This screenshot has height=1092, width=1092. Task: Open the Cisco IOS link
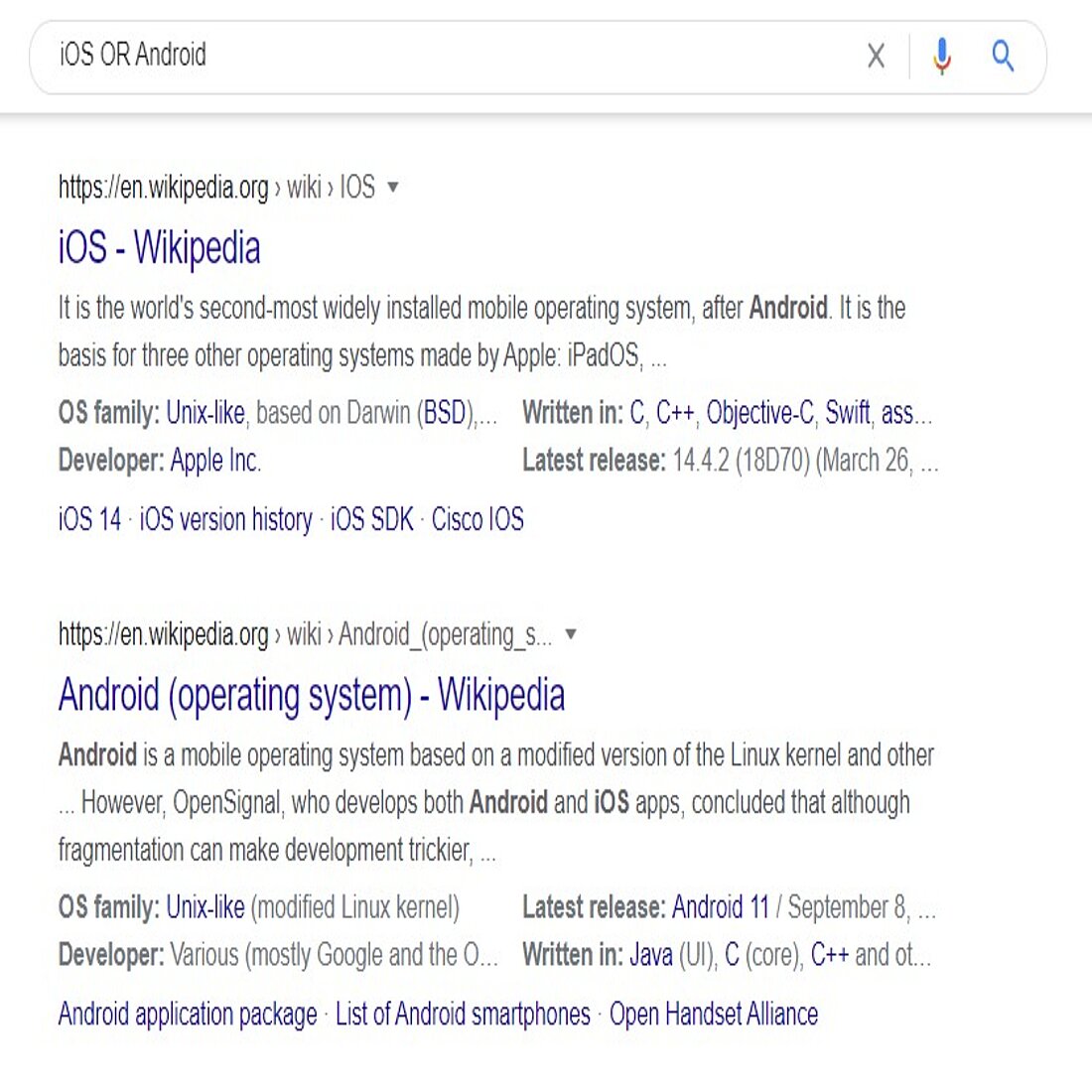tap(478, 519)
